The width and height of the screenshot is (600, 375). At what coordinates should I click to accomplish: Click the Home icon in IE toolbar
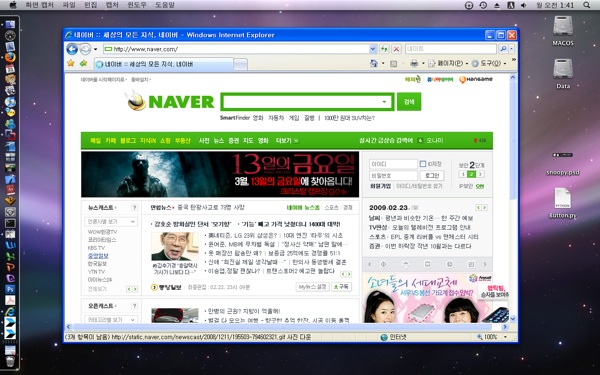(x=373, y=64)
